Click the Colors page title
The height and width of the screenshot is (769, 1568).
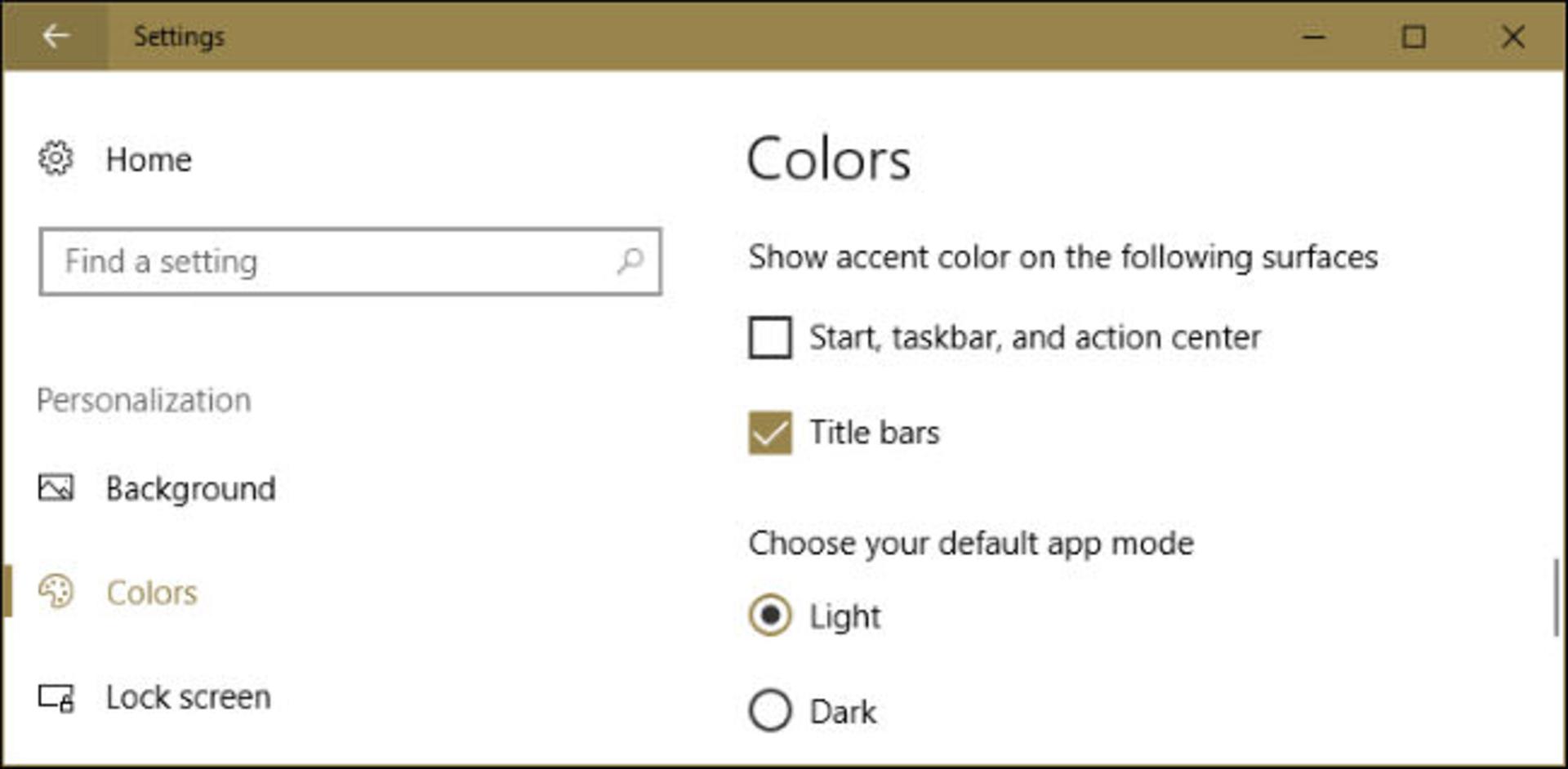tap(828, 159)
